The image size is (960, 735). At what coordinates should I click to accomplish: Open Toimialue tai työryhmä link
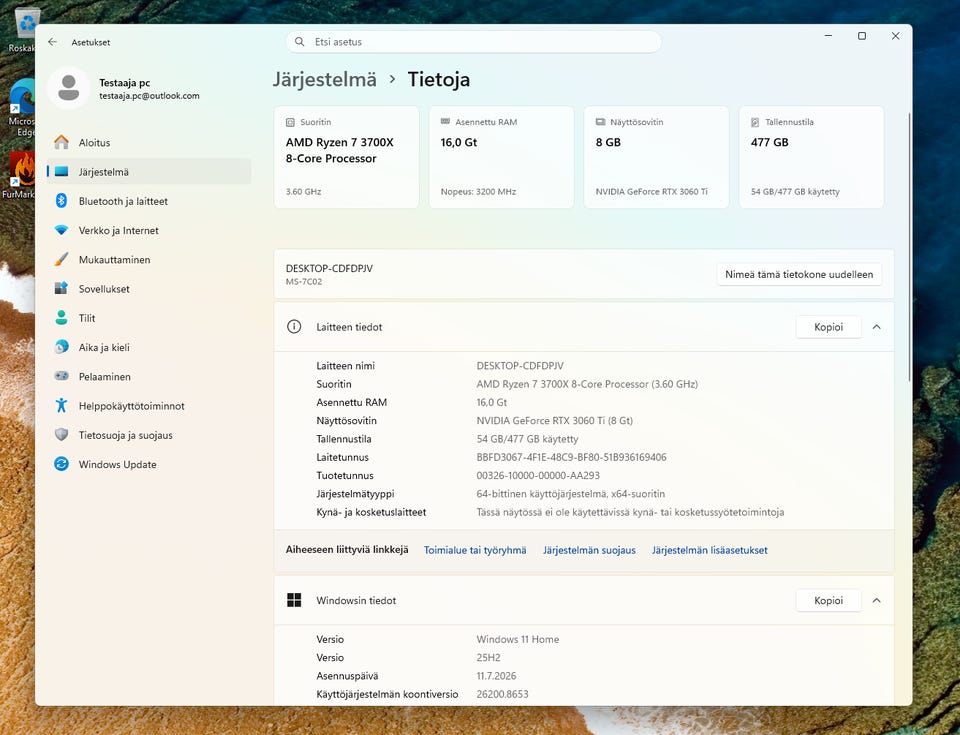475,550
